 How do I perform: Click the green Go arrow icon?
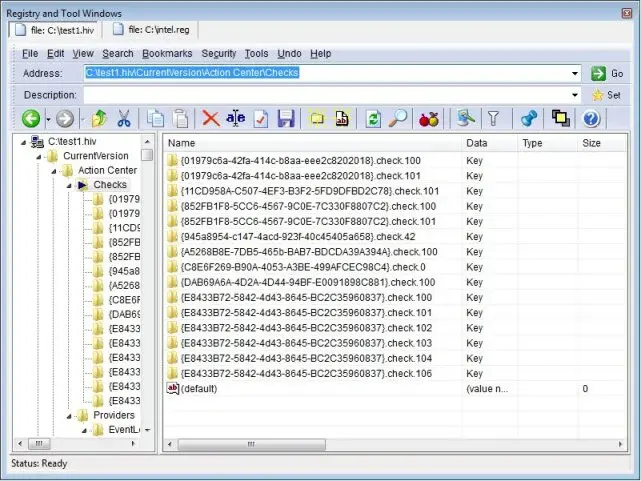[x=598, y=74]
